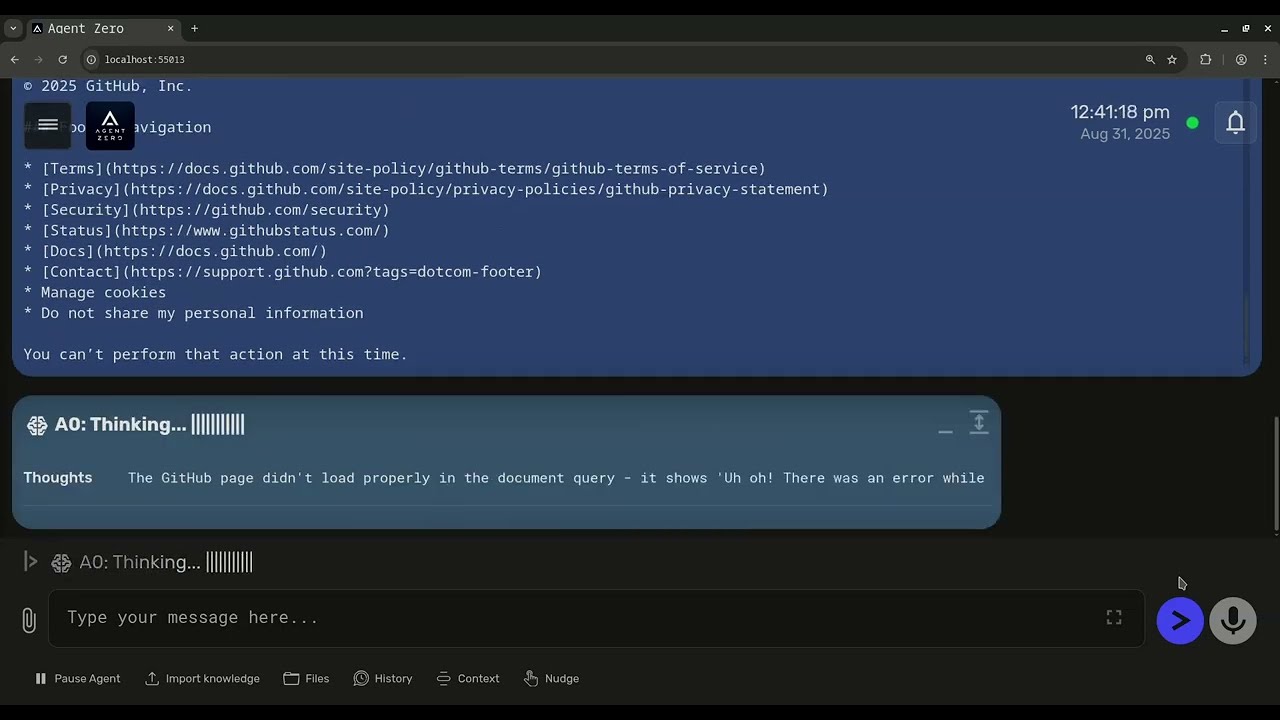Open the Chrome tab search dropdown
The image size is (1280, 720).
pyautogui.click(x=13, y=28)
